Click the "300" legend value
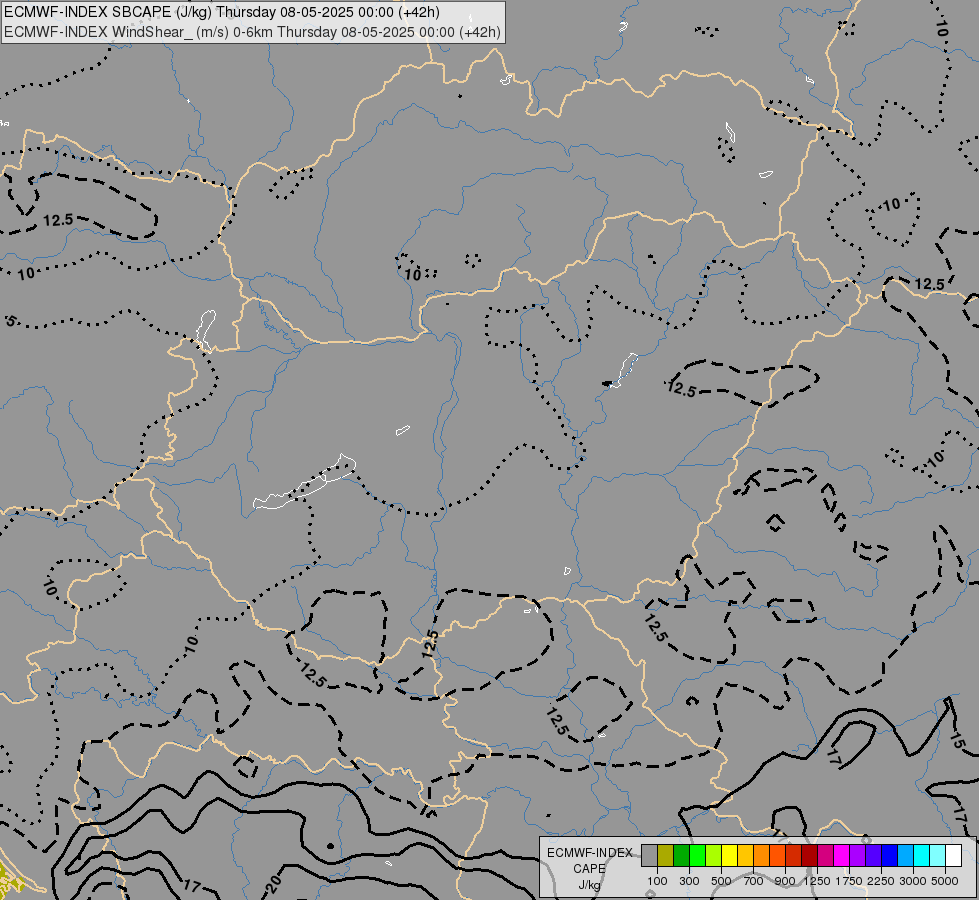Viewport: 979px width, 900px height. pyautogui.click(x=689, y=881)
